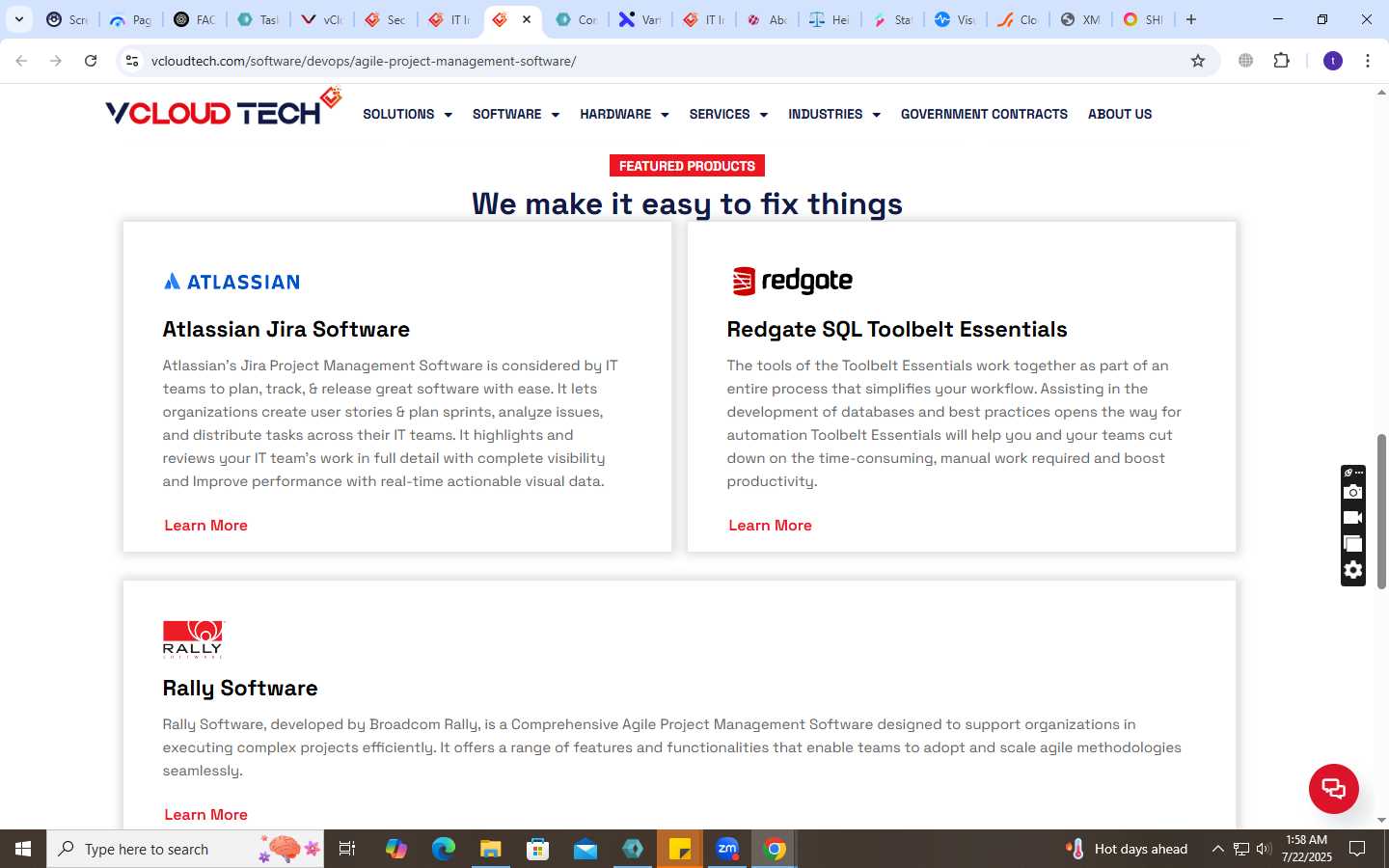Viewport: 1389px width, 868px height.
Task: Switch to the XM browser tab
Action: [x=1080, y=19]
